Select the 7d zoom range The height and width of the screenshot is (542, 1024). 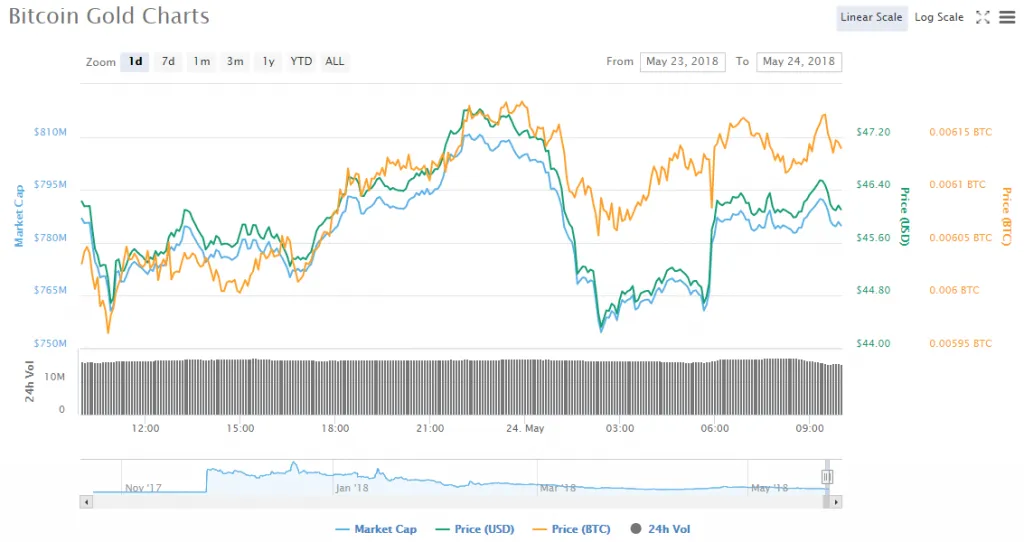pyautogui.click(x=168, y=61)
